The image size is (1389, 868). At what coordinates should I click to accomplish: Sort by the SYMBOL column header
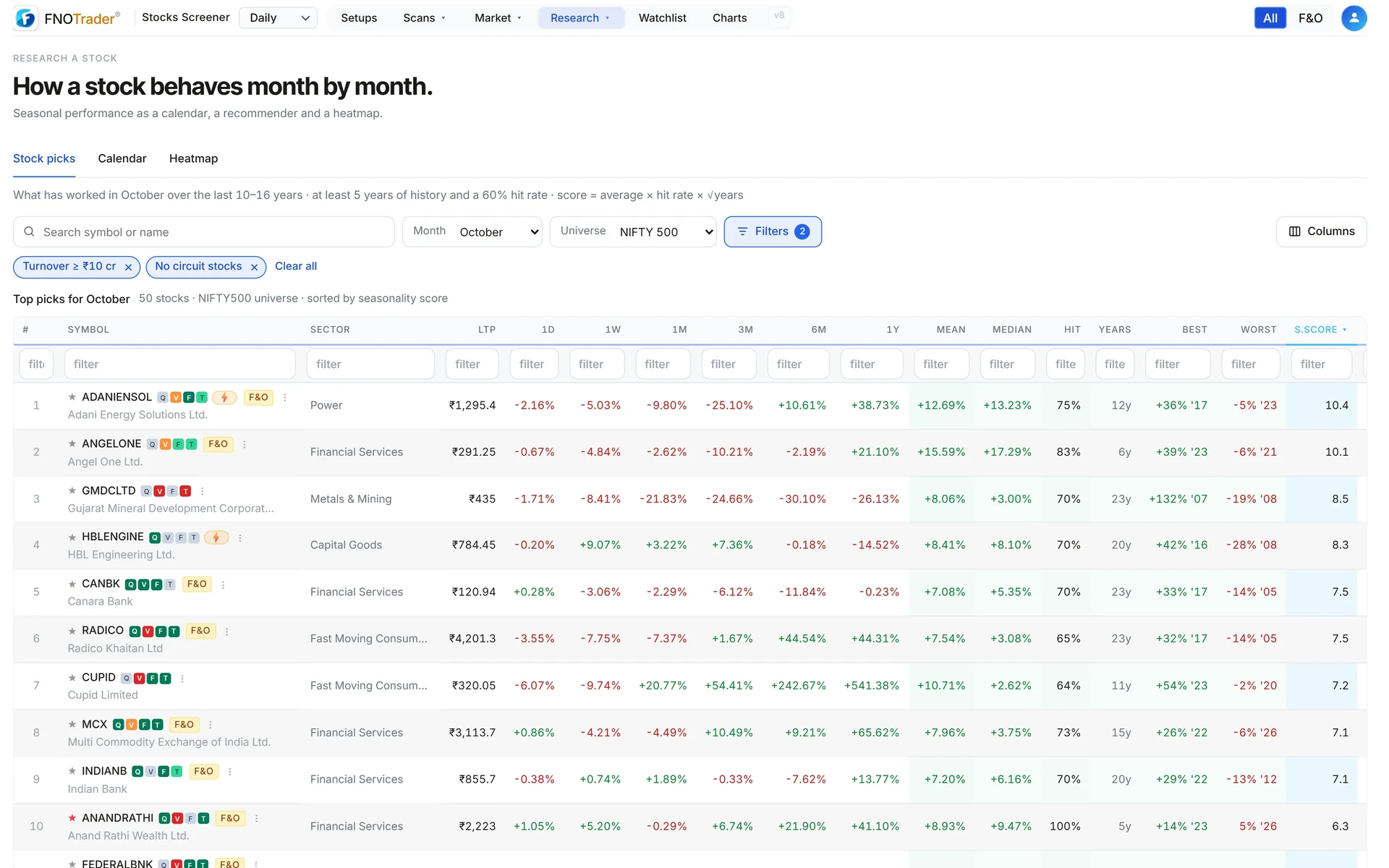(x=88, y=330)
